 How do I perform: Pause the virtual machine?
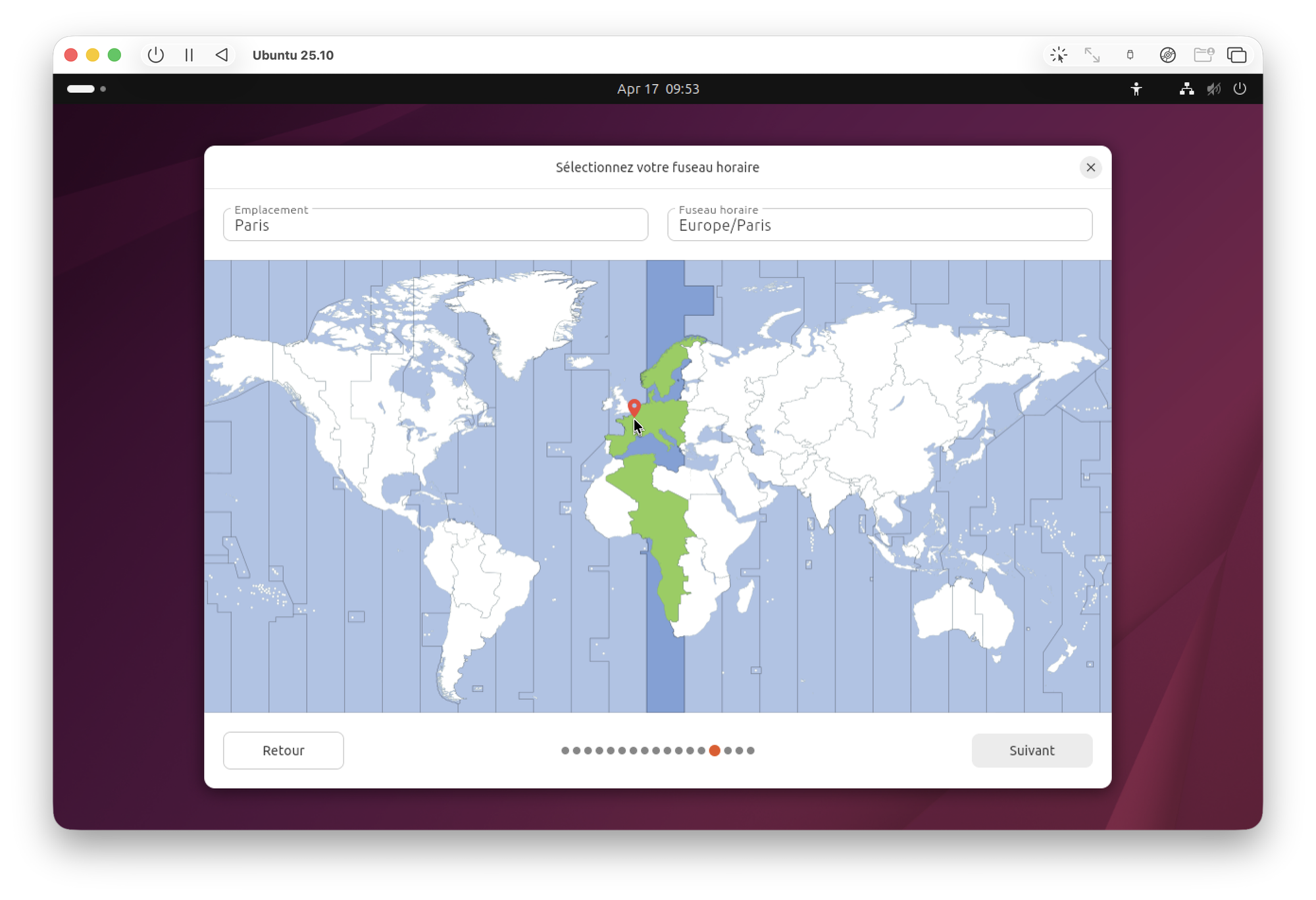(x=189, y=55)
